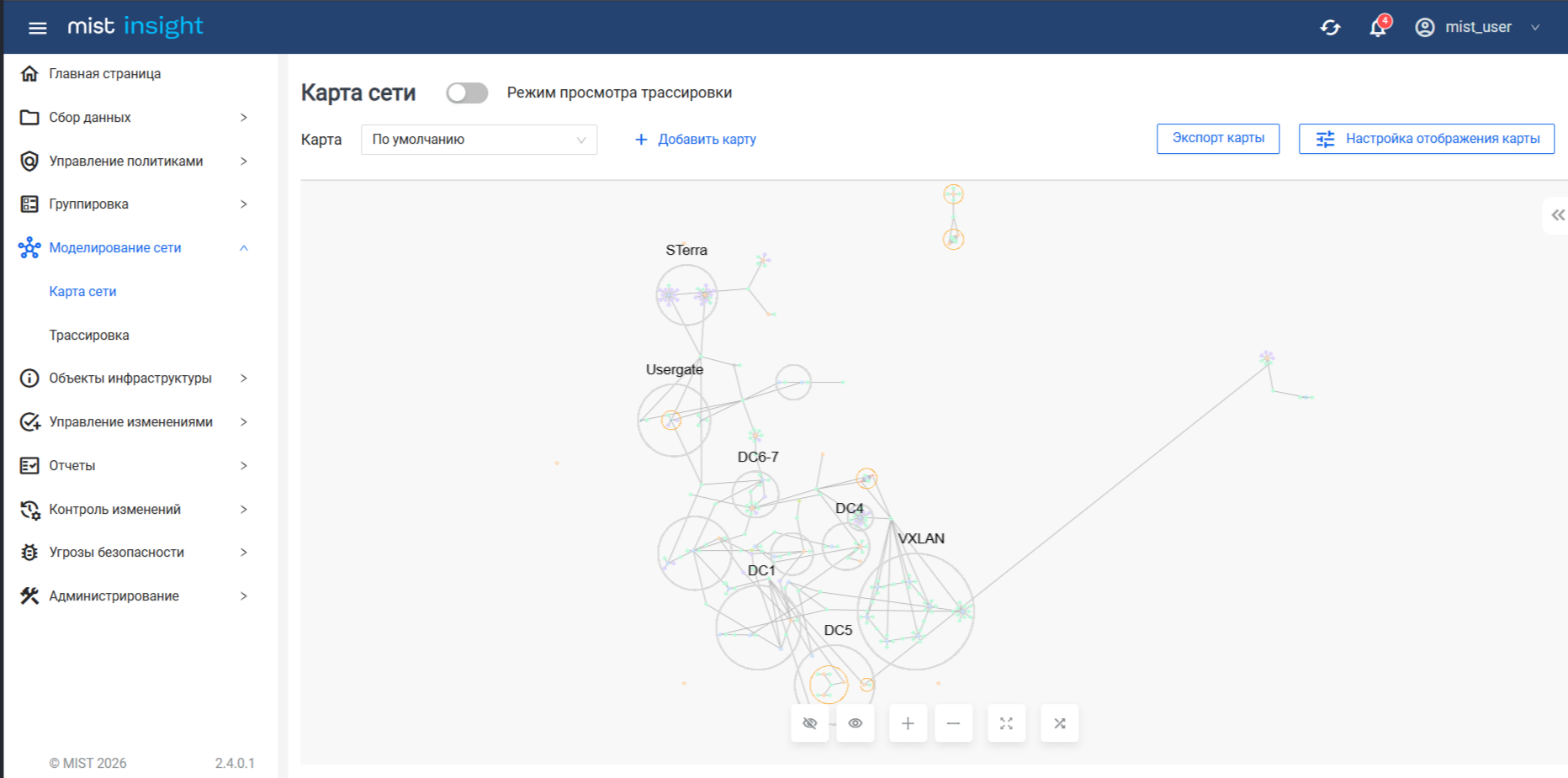
Task: Zoom out of the network map
Action: pos(953,723)
